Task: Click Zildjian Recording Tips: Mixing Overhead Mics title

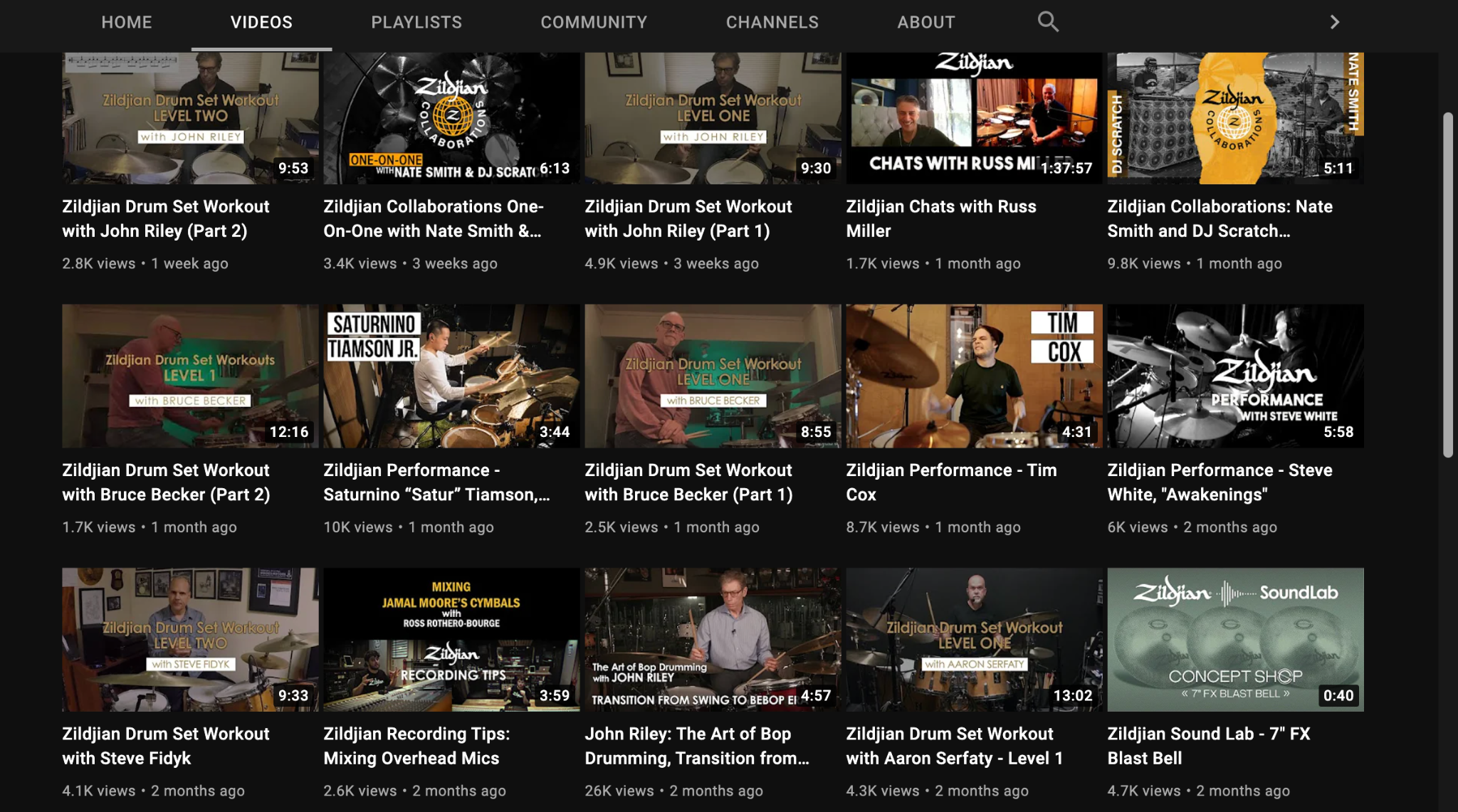Action: (416, 745)
